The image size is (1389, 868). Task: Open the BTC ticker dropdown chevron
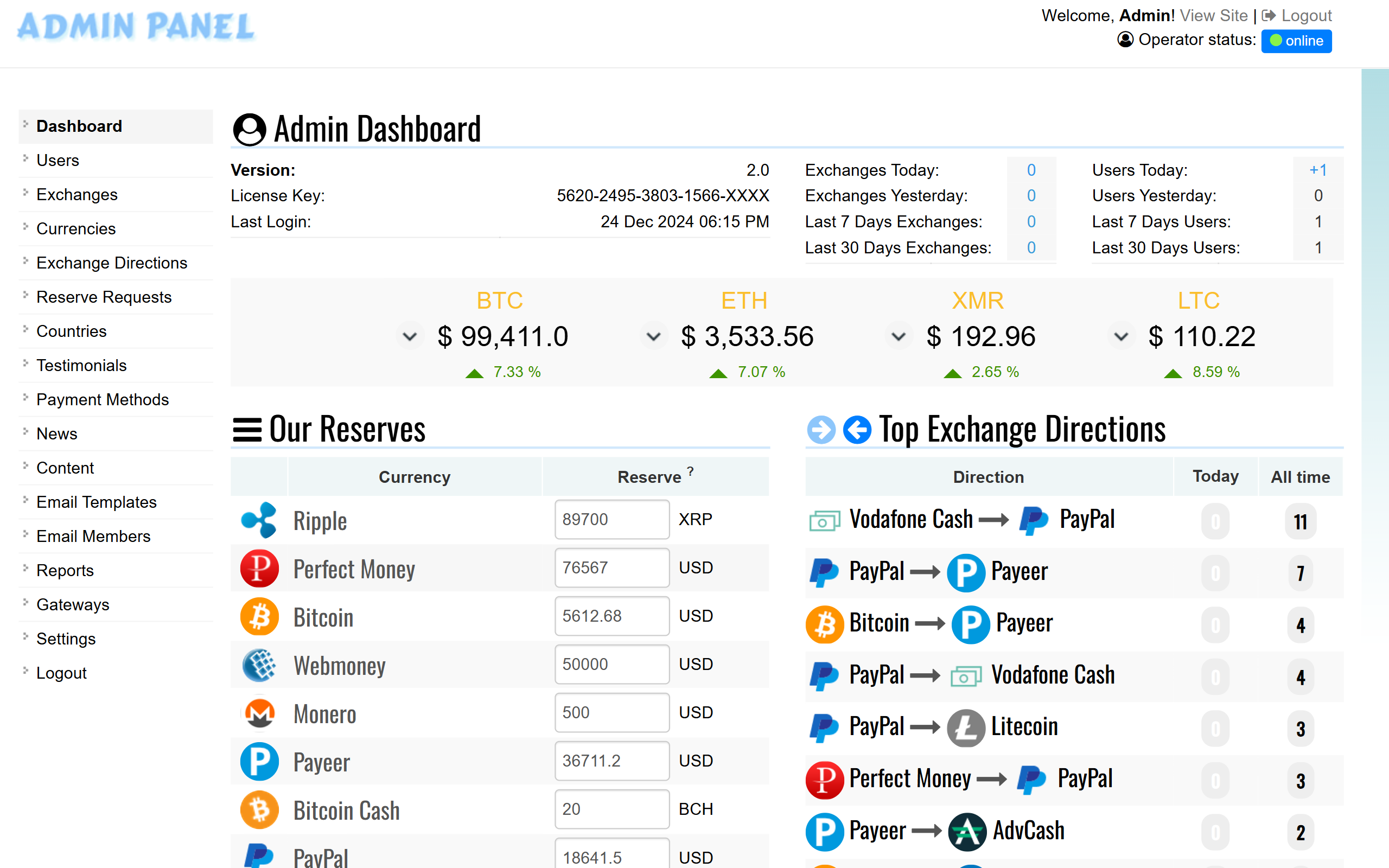tap(409, 336)
